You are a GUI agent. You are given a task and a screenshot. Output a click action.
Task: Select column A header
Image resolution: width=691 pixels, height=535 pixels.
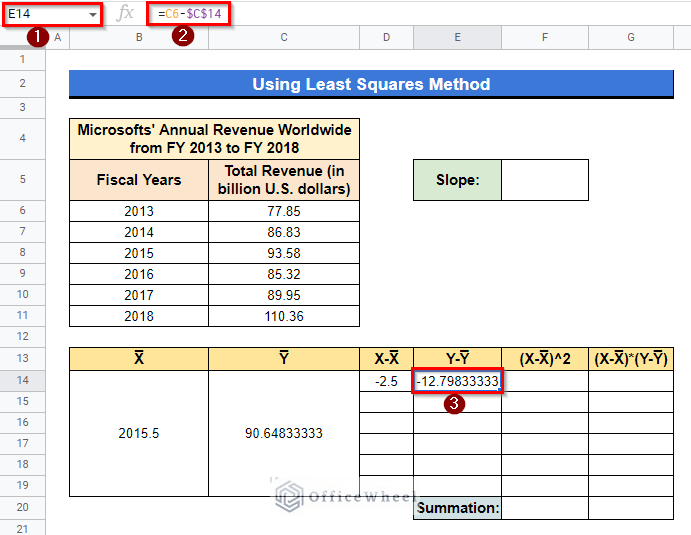coord(57,37)
